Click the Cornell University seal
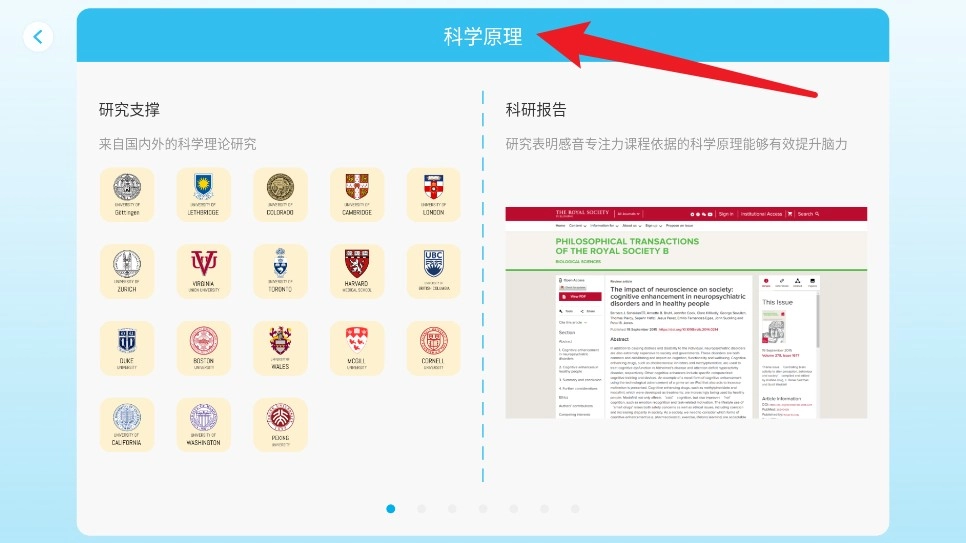The width and height of the screenshot is (966, 543). 433,348
